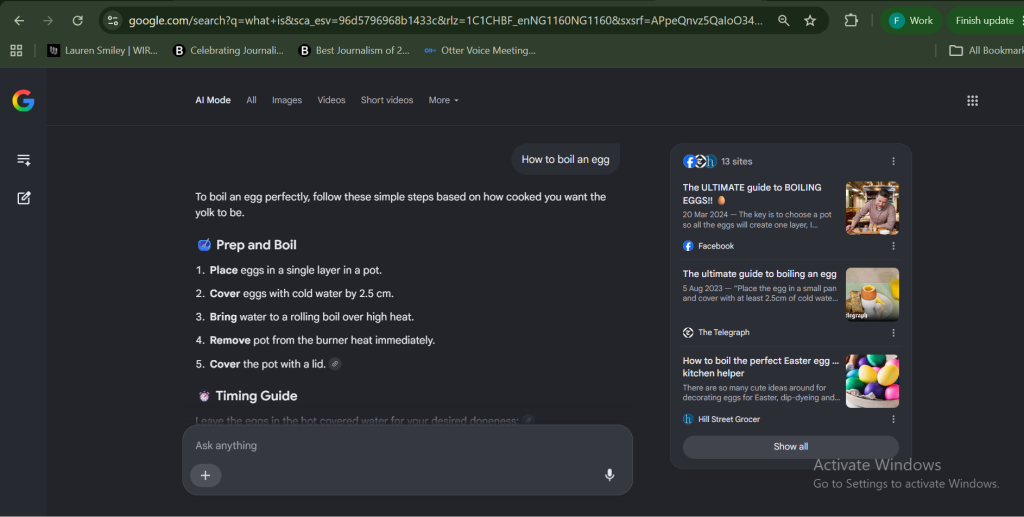The image size is (1024, 517).
Task: Reload the current page
Action: 77,21
